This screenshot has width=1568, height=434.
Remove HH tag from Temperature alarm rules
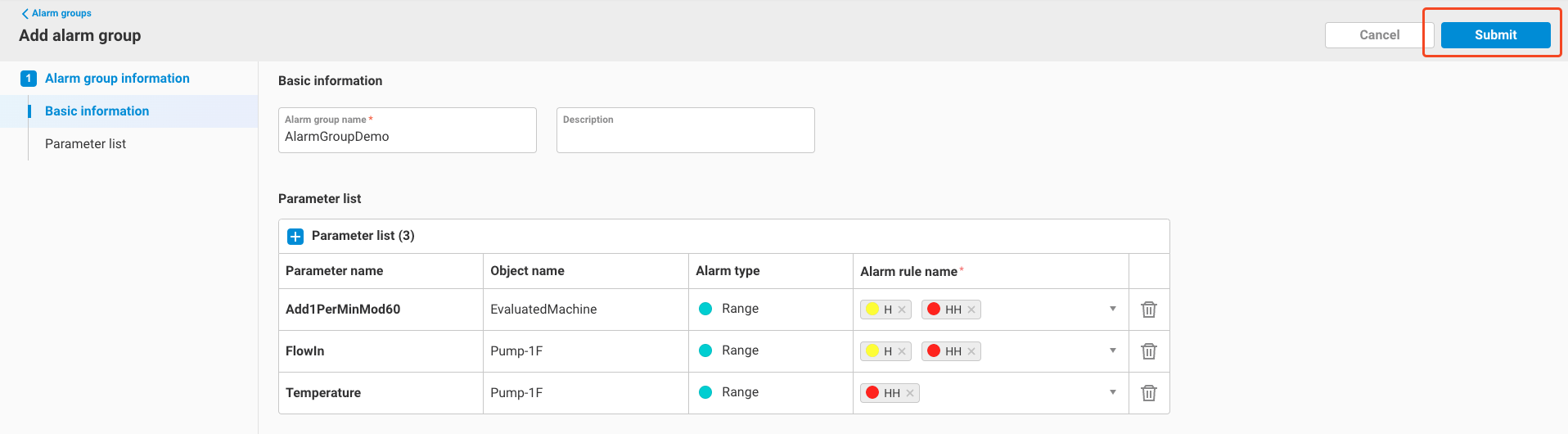(910, 393)
